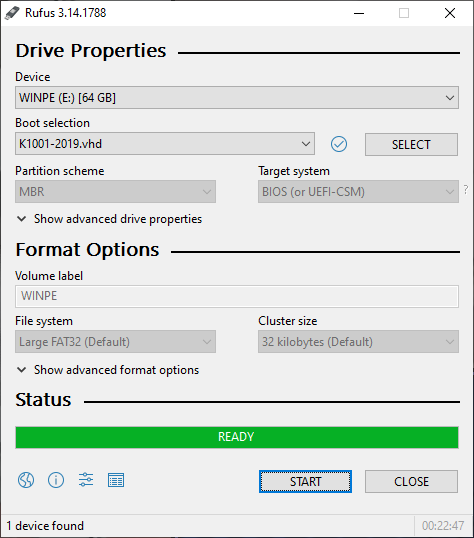Click the SELECT button

411,144
